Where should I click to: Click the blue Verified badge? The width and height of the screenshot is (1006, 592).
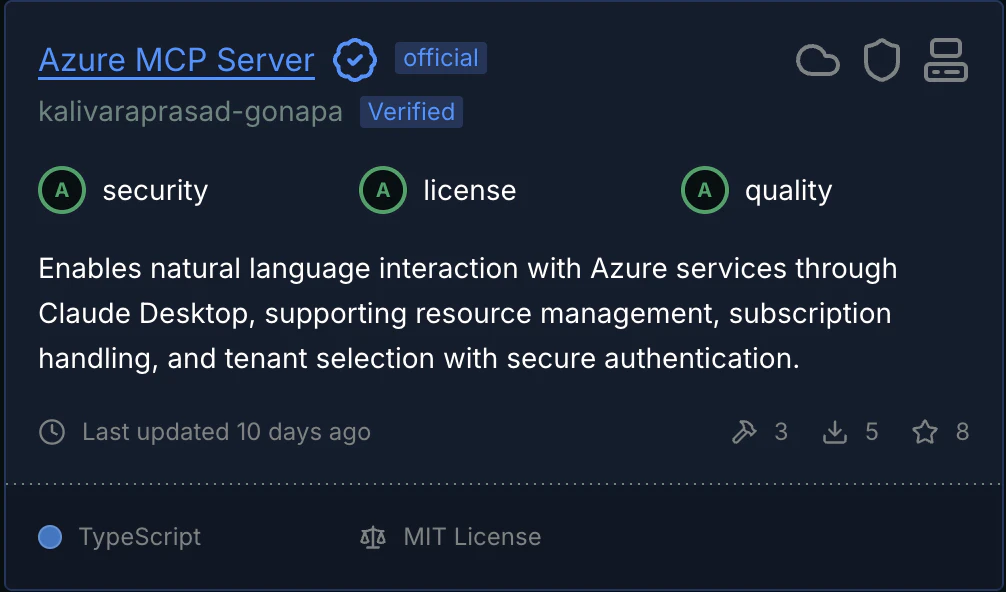[x=411, y=112]
